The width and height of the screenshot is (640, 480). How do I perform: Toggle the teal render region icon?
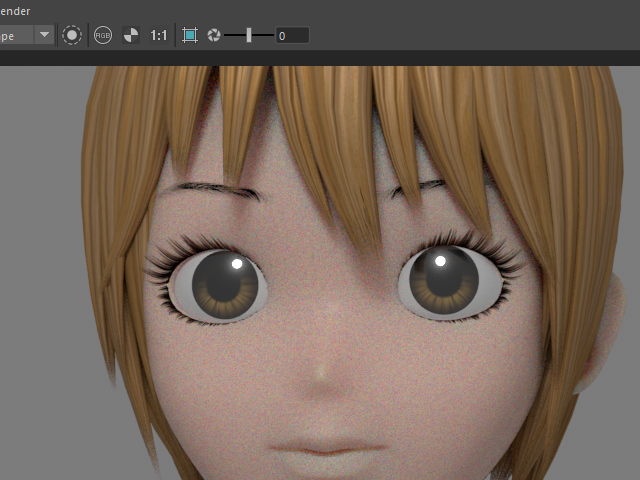(x=190, y=35)
